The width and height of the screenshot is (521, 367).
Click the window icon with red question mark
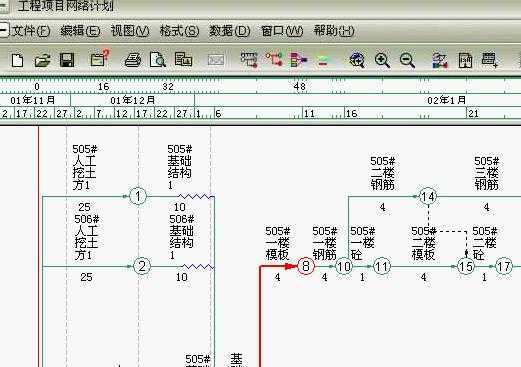pos(100,58)
